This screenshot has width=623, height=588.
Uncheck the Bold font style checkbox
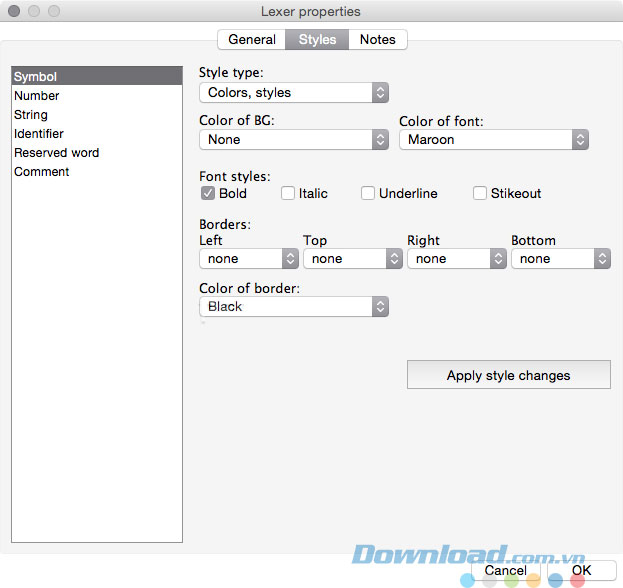coord(208,193)
